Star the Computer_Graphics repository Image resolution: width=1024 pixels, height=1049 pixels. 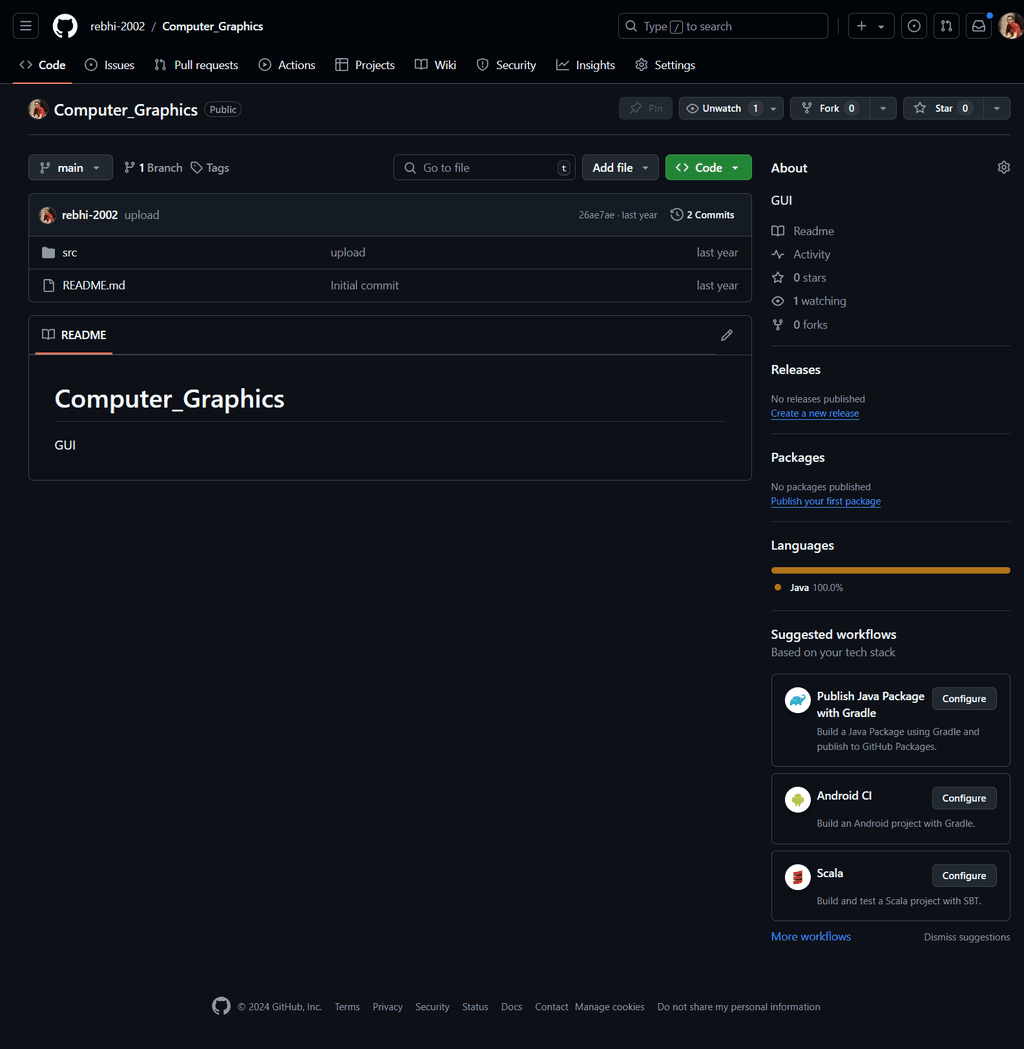pos(944,108)
